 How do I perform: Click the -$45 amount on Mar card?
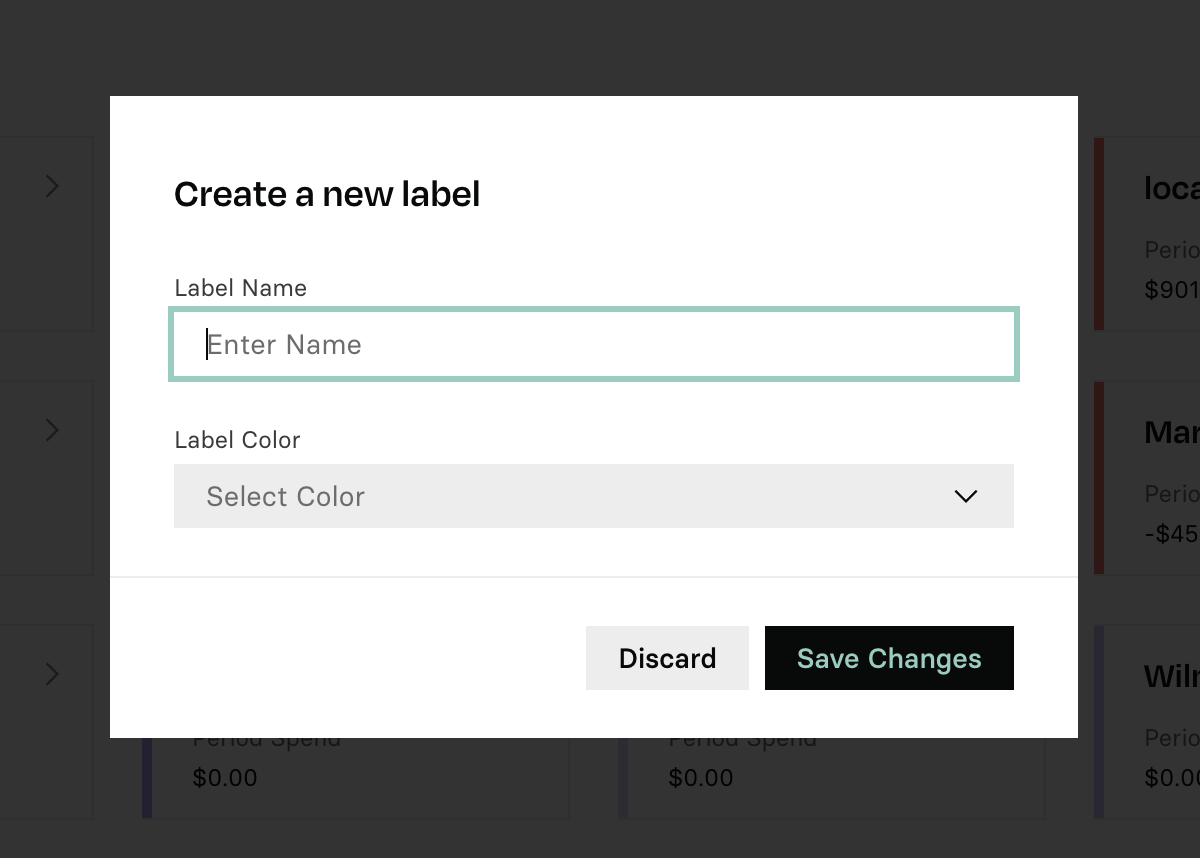(1172, 534)
